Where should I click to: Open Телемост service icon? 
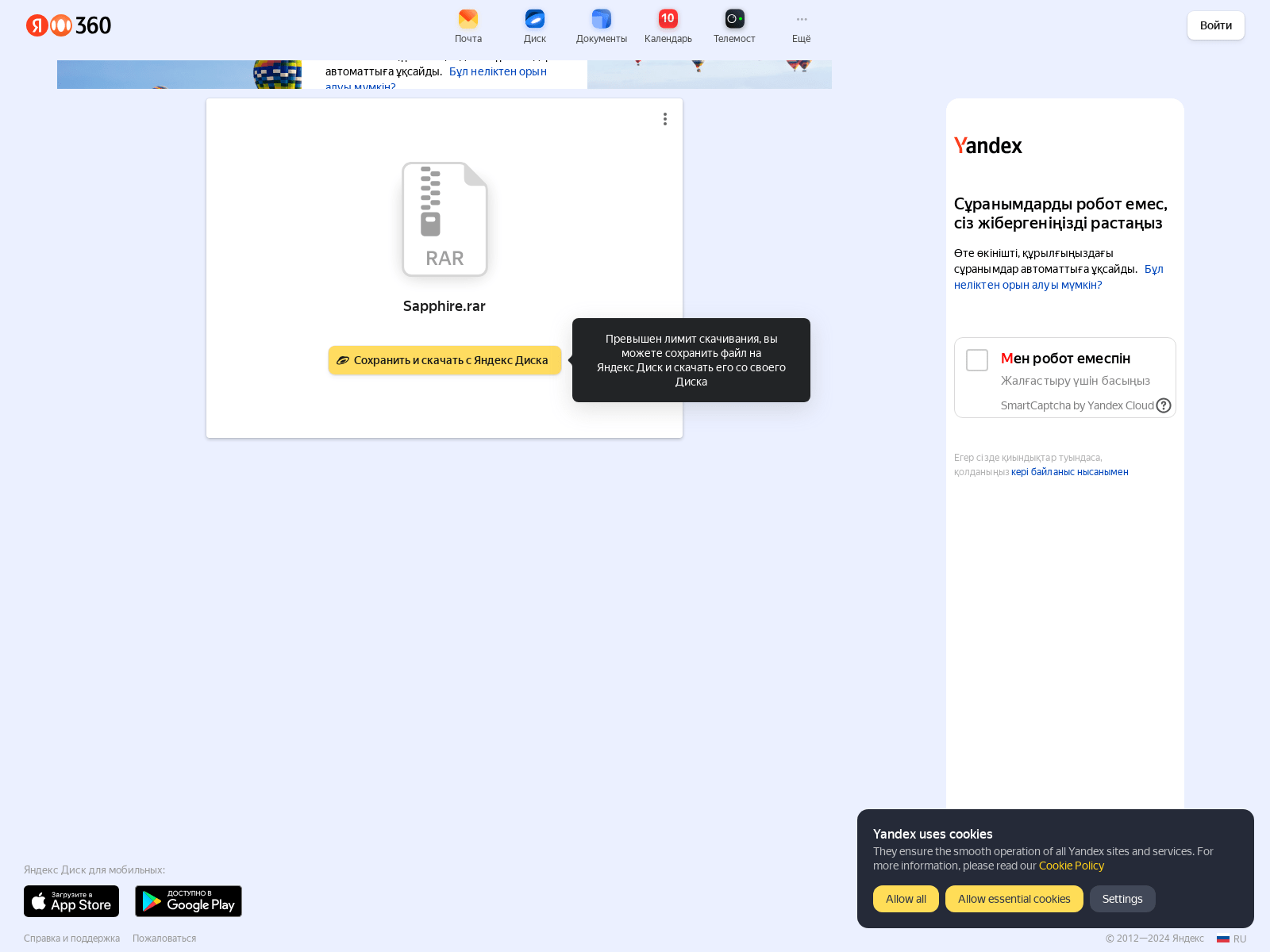click(x=734, y=26)
